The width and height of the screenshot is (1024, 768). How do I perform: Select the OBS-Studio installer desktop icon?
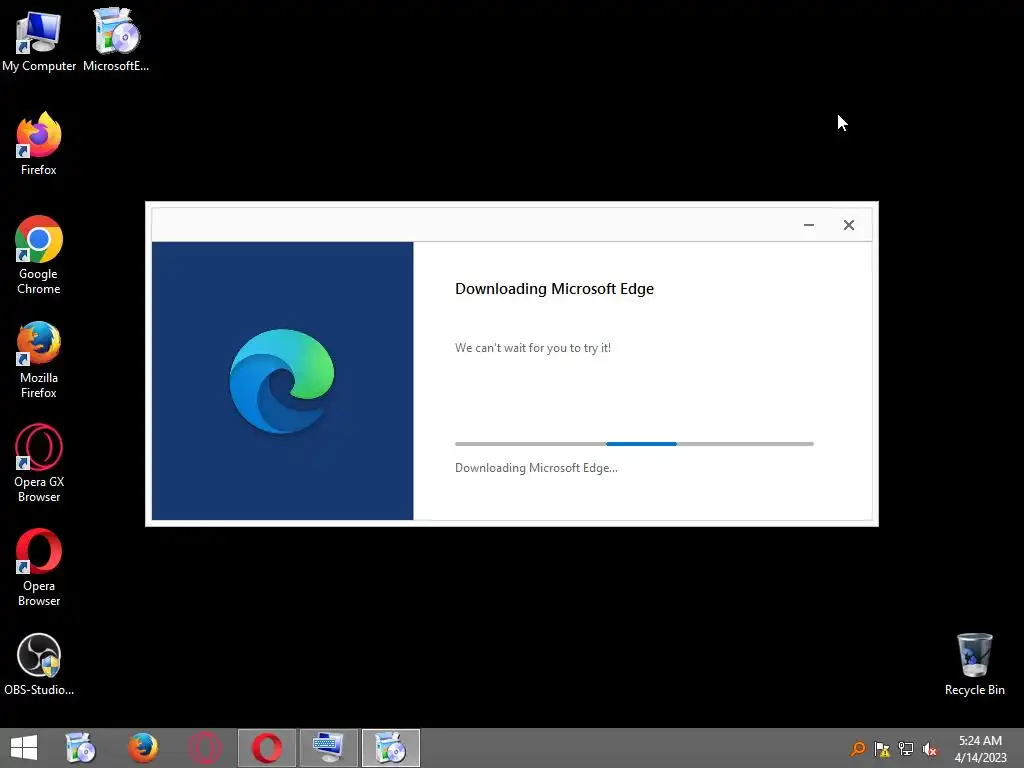click(x=39, y=664)
